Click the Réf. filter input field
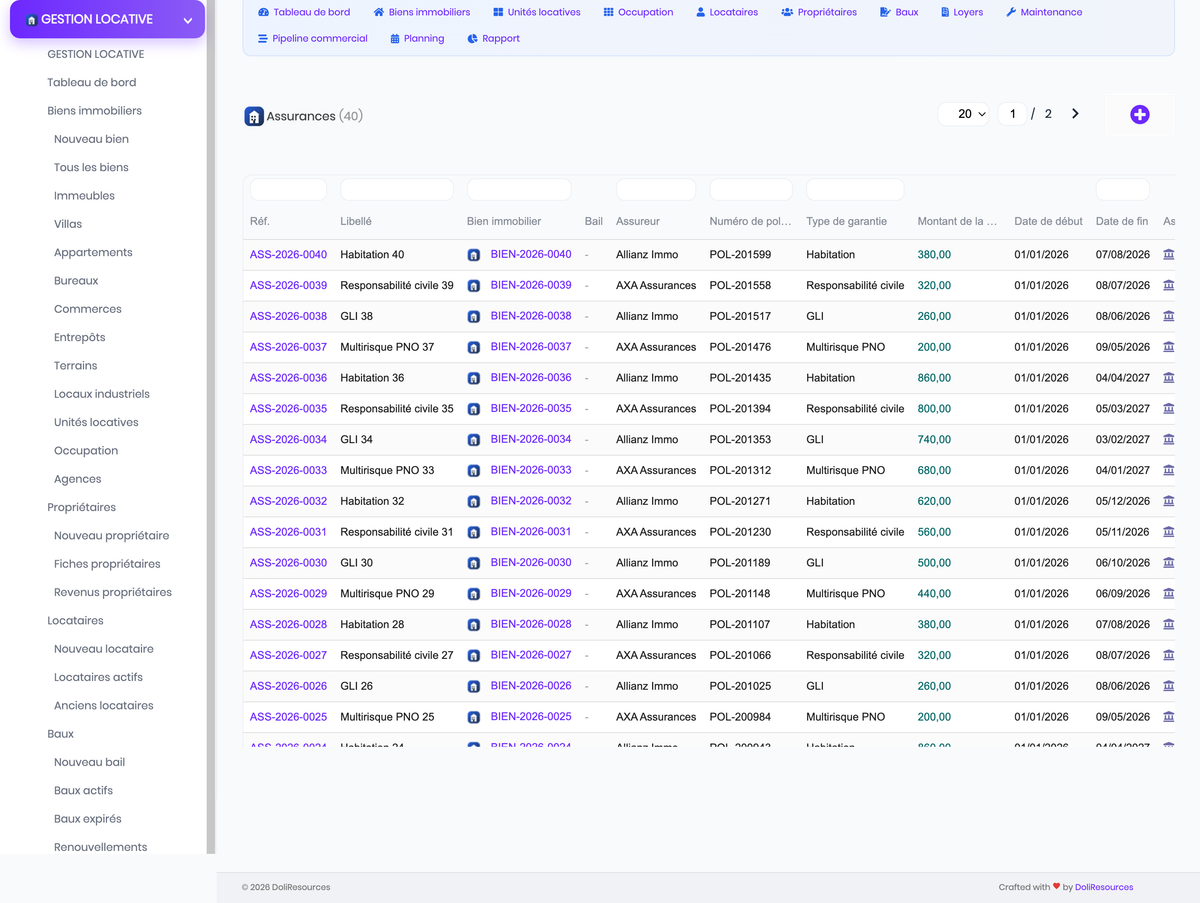Screen dimensions: 1200x903 [288, 190]
